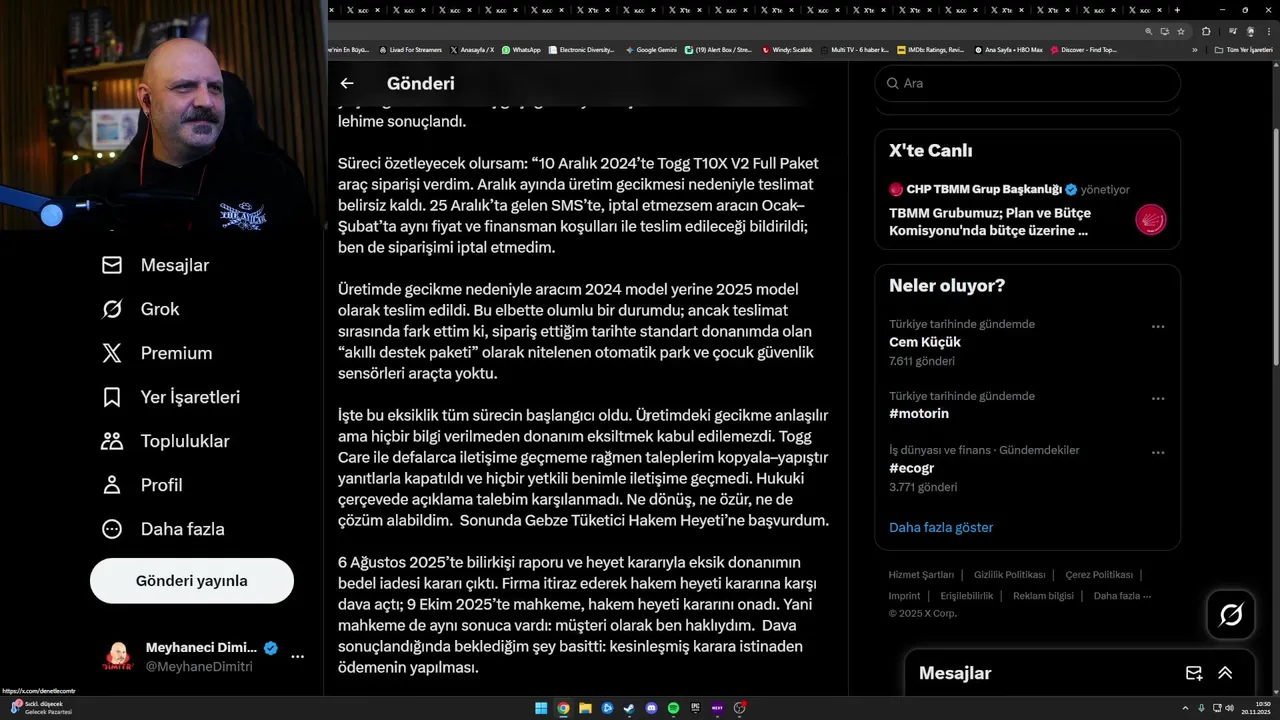Open Livad For Streamers bookmark
Image resolution: width=1280 pixels, height=720 pixels.
pyautogui.click(x=409, y=49)
